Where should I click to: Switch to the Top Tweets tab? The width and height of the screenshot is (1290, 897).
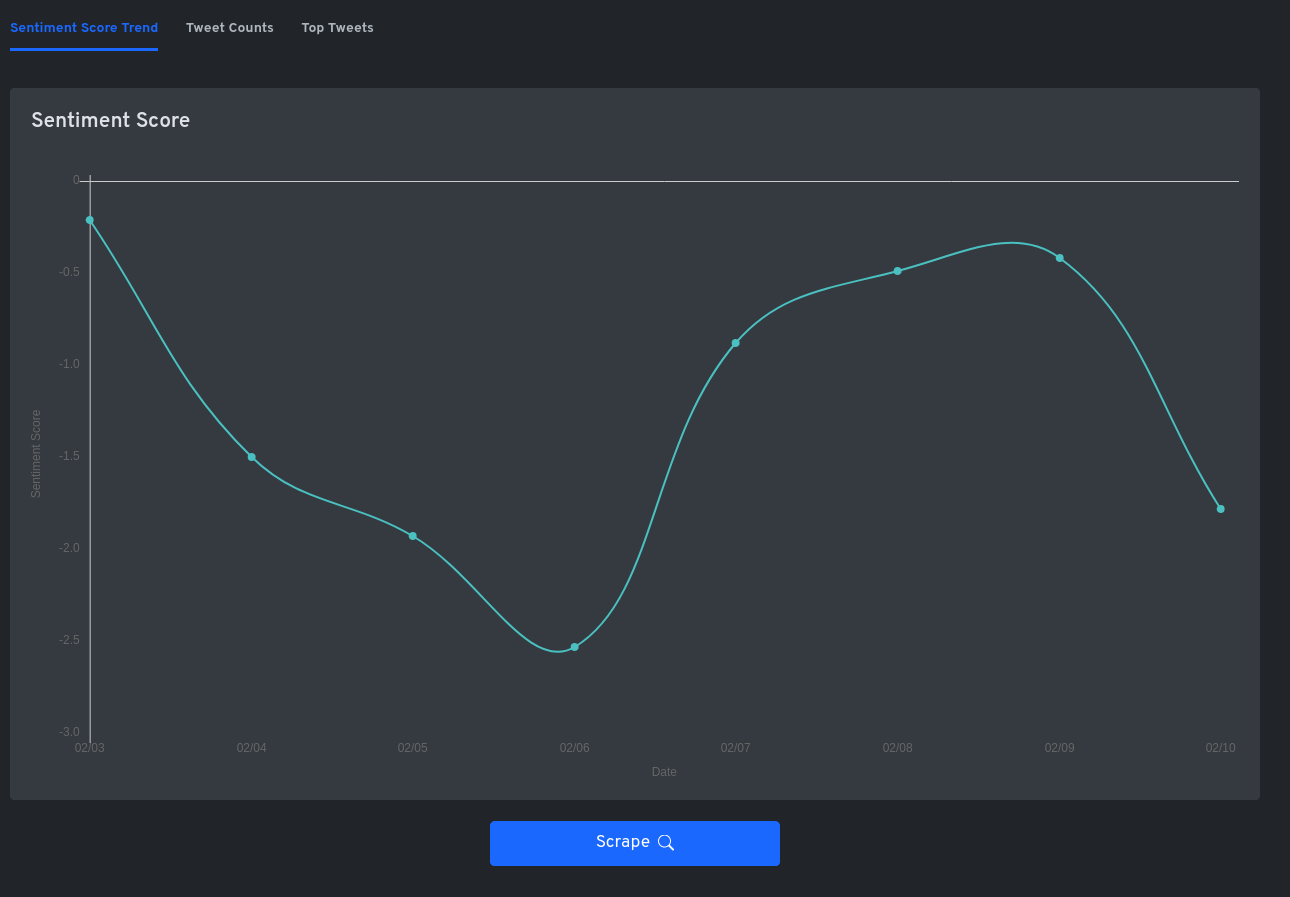(x=338, y=28)
